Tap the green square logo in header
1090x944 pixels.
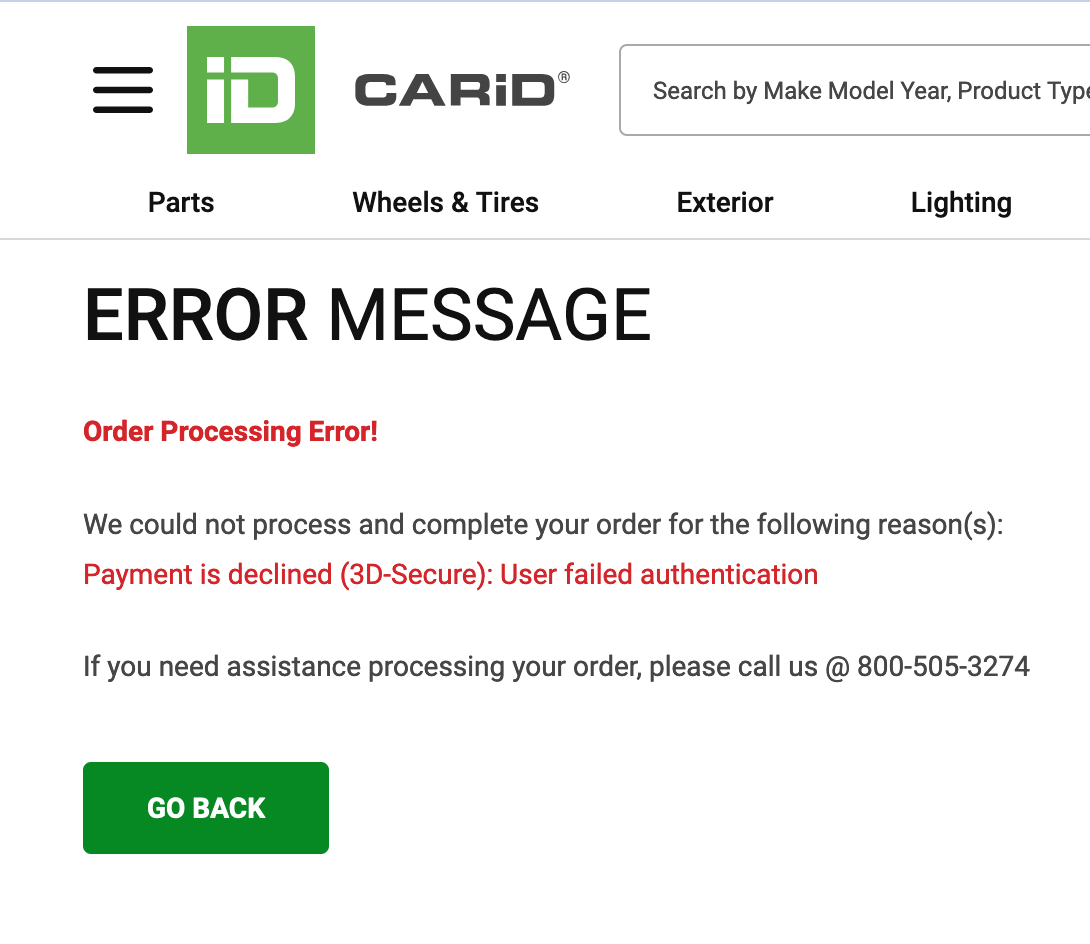click(x=250, y=90)
